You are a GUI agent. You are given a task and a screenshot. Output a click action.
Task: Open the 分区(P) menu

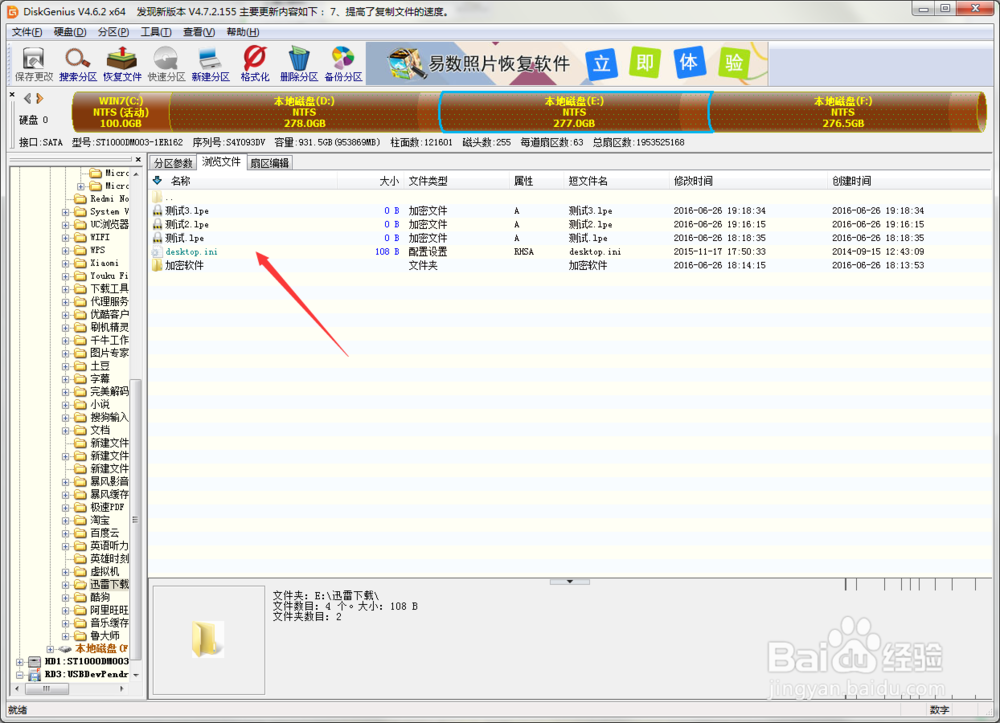[113, 32]
